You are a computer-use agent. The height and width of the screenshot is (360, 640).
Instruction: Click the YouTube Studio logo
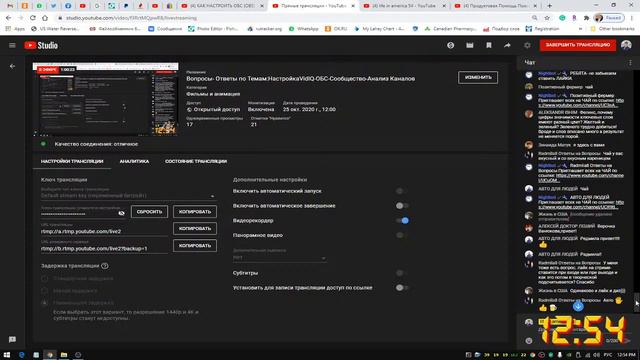pos(41,45)
